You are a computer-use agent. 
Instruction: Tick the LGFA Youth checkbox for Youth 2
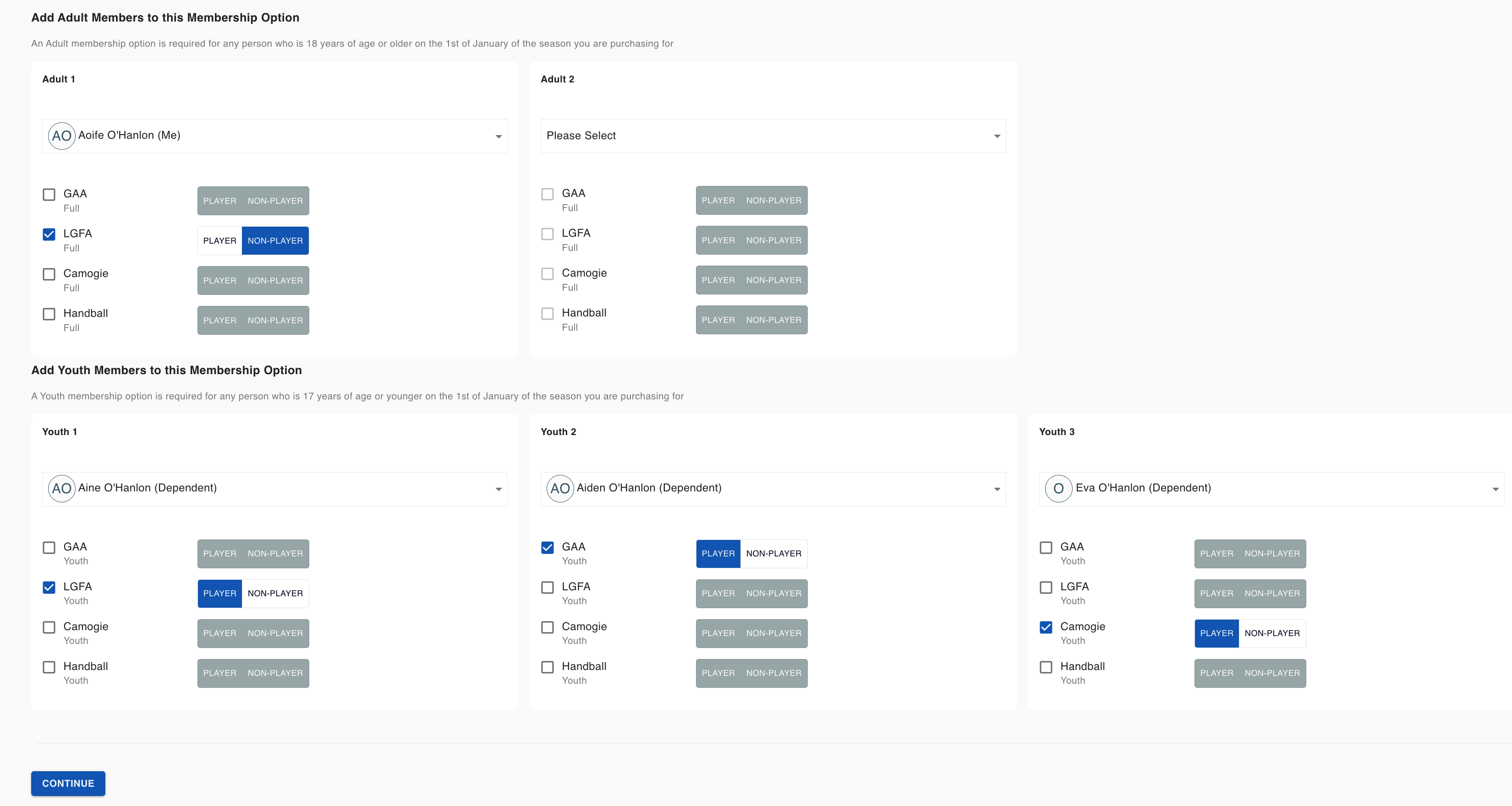[548, 588]
